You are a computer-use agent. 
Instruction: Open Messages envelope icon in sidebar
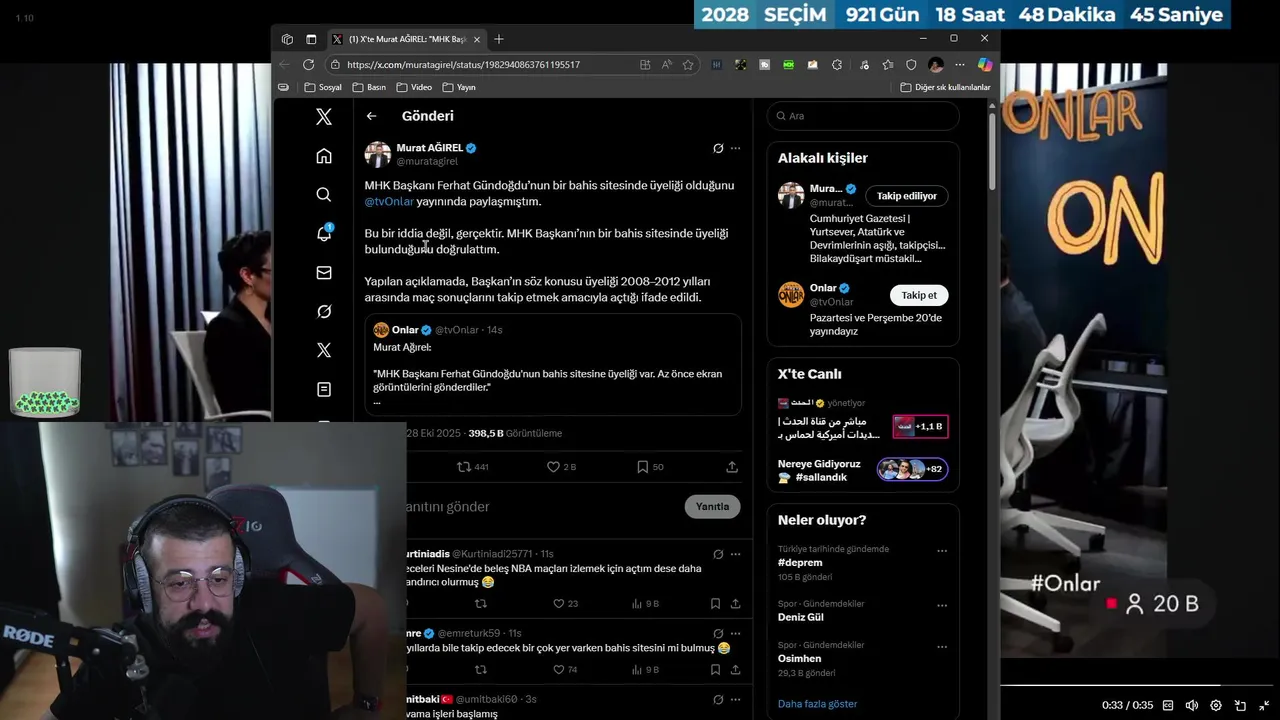[x=324, y=272]
